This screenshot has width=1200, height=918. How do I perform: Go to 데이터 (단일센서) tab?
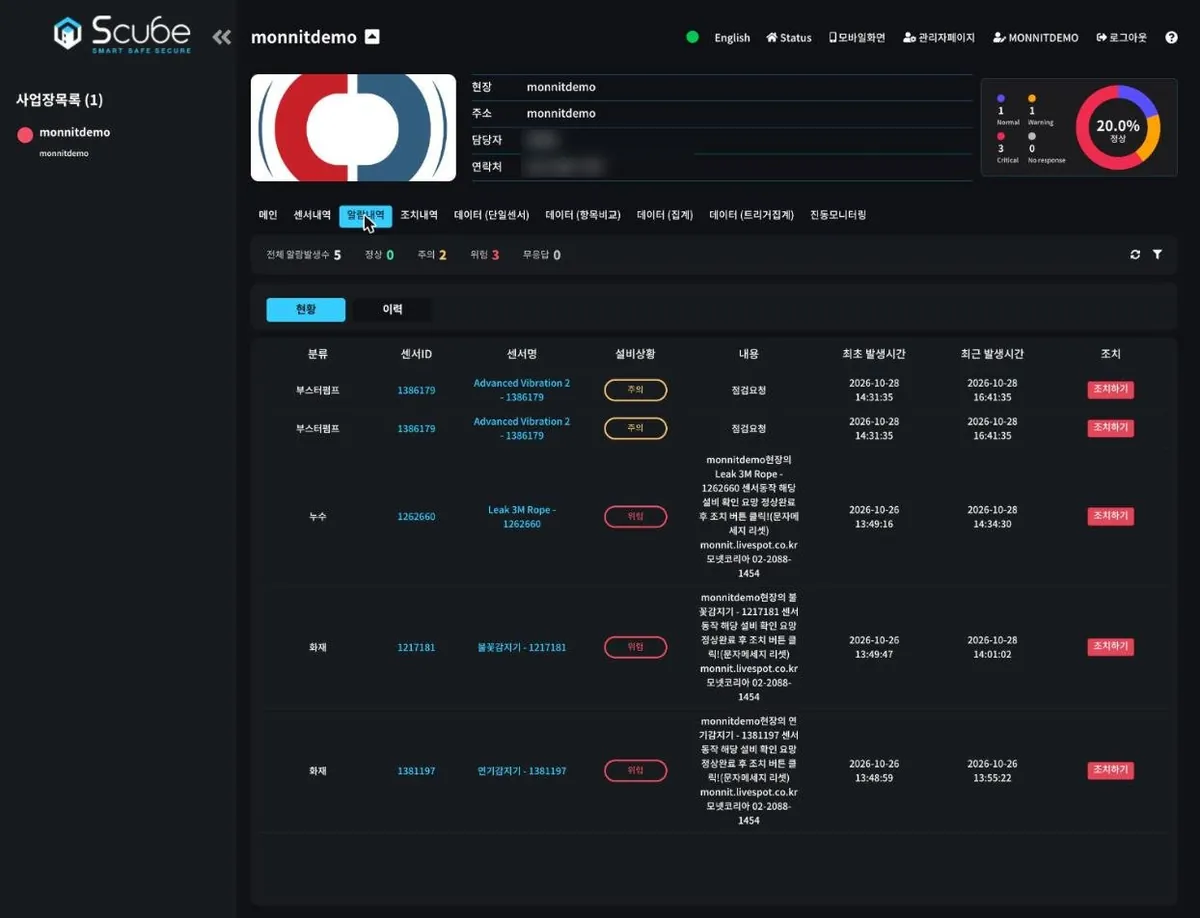[x=492, y=215]
